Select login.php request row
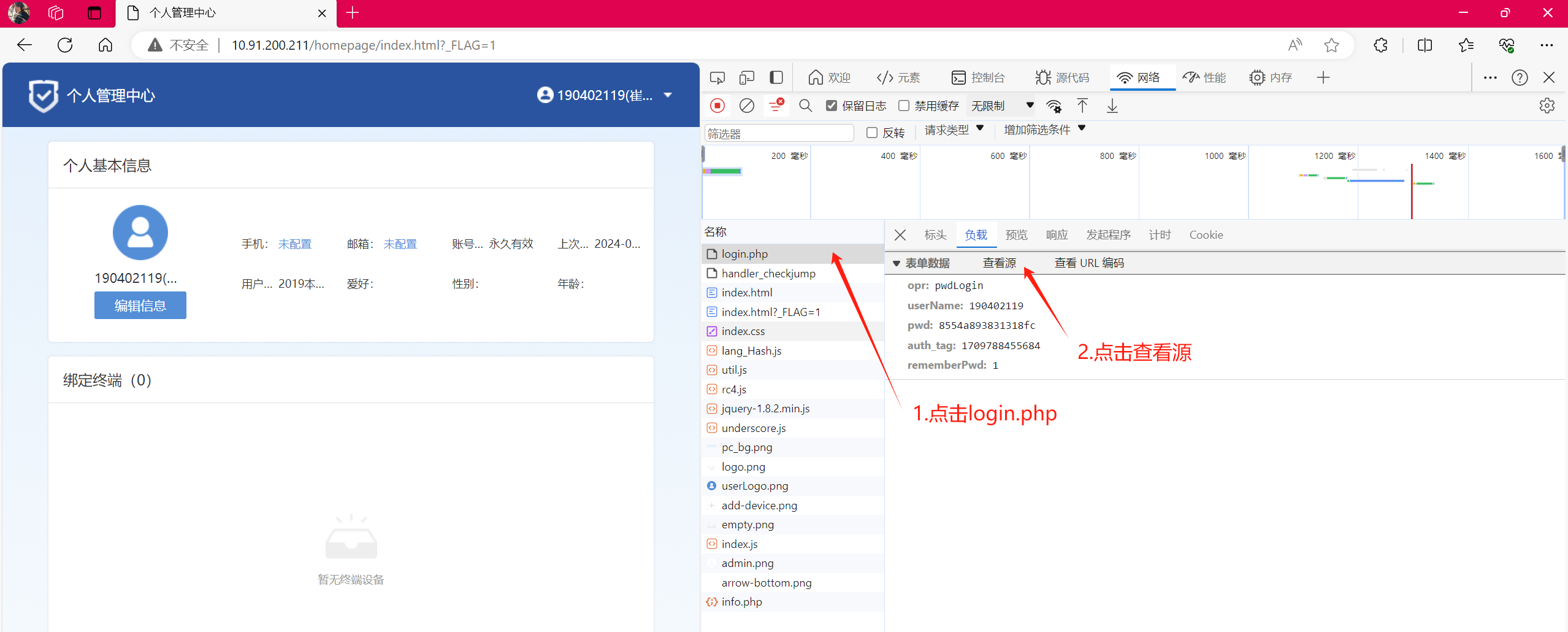The image size is (1568, 632). pyautogui.click(x=792, y=254)
